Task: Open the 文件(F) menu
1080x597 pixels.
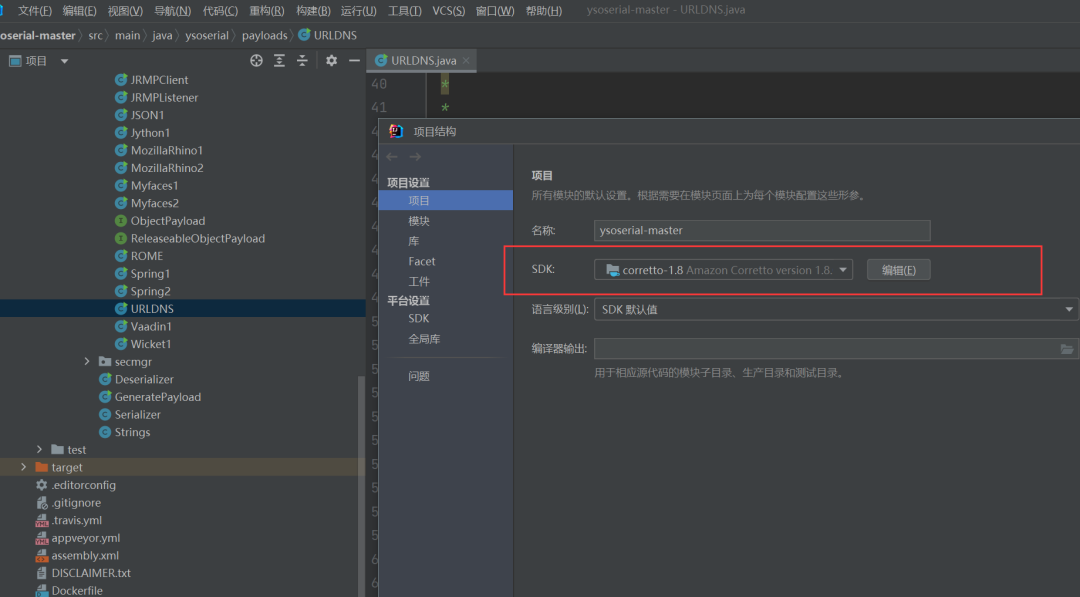Action: coord(34,10)
